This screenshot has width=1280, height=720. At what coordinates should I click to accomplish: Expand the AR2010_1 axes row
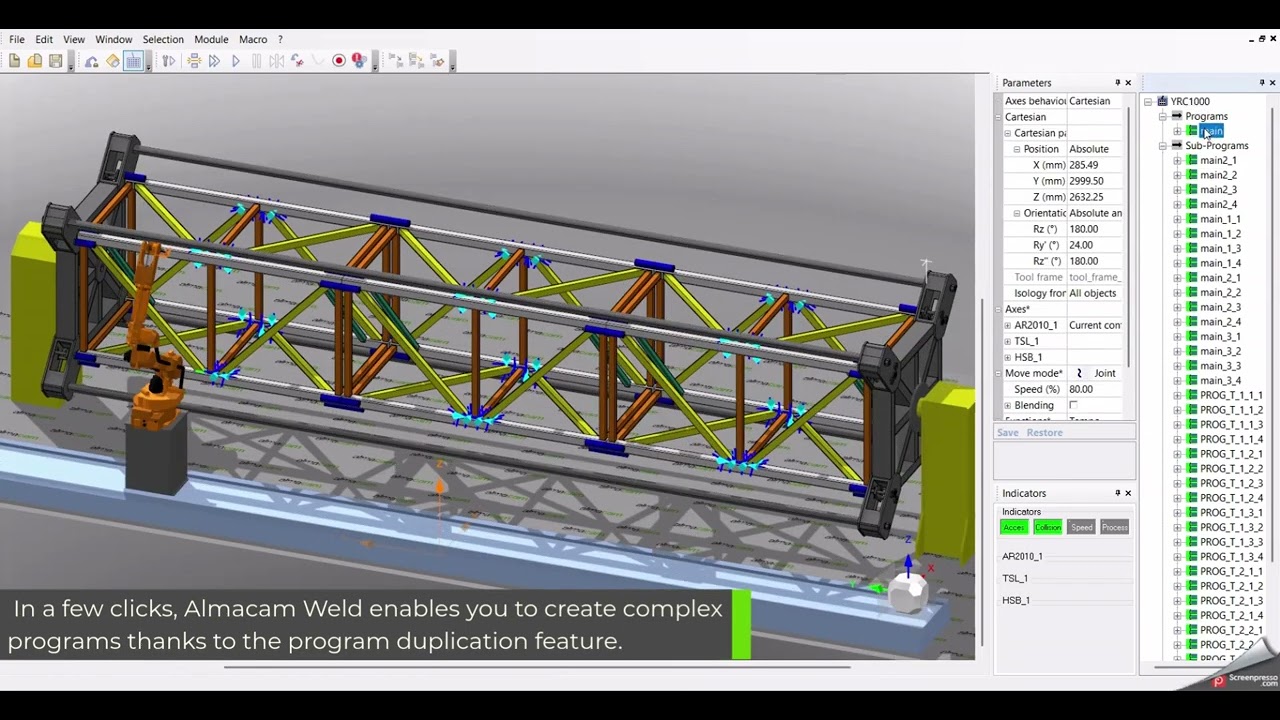(1008, 325)
